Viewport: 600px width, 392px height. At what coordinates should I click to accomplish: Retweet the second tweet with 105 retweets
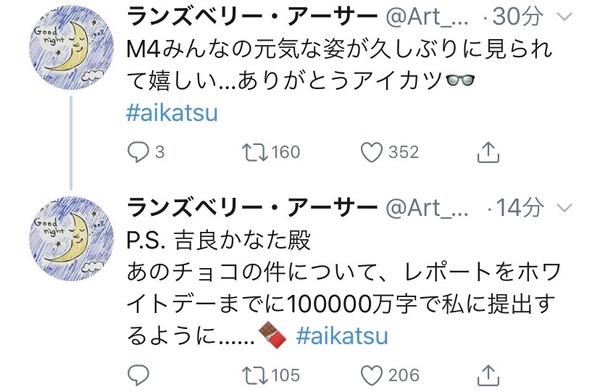coord(254,375)
